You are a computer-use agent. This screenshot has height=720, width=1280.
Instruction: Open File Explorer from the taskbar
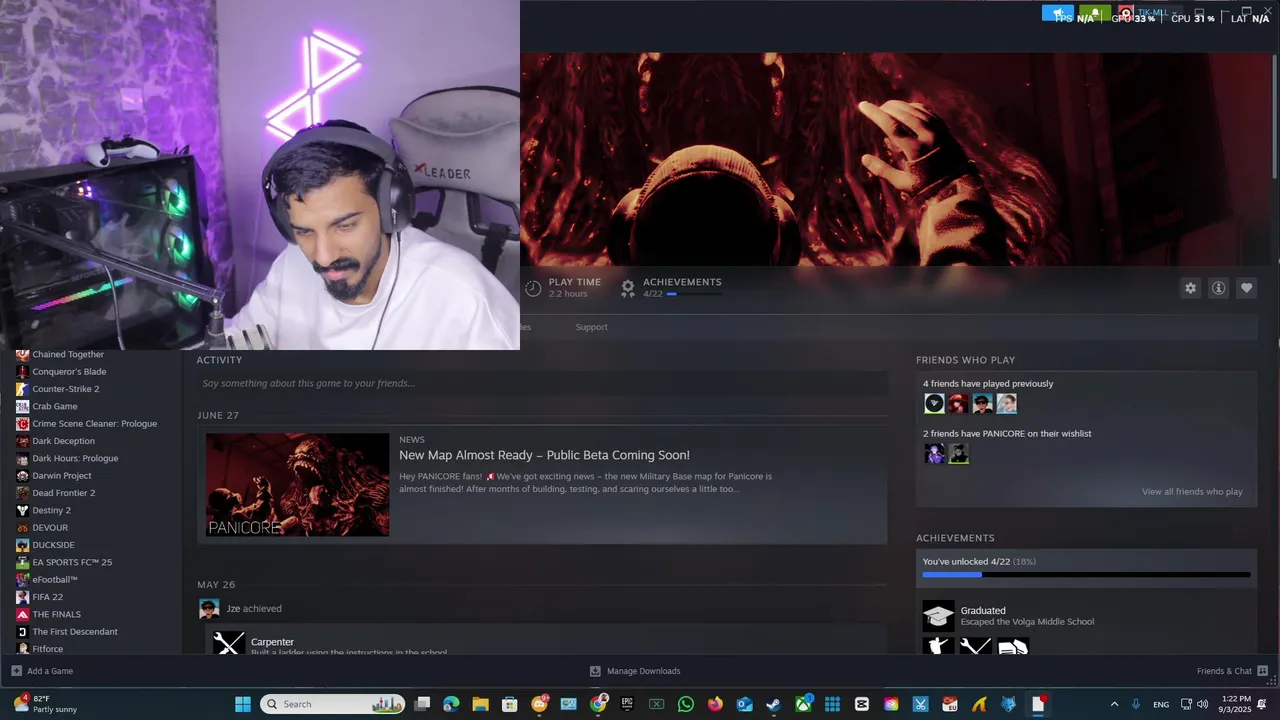[480, 704]
